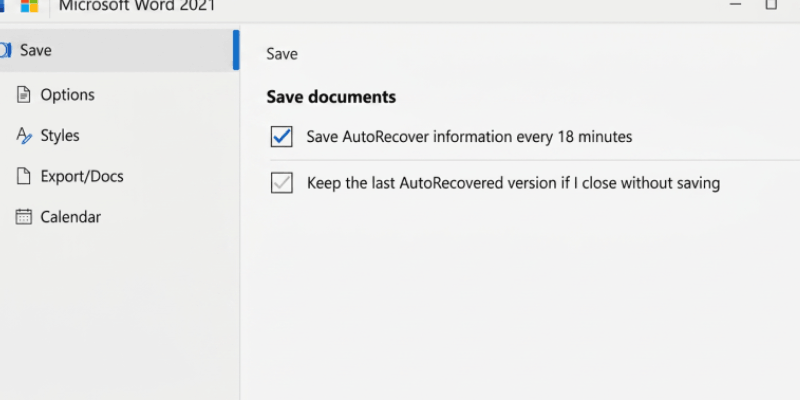Screen dimensions: 800x400
Task: Click the Save icon in sidebar
Action: click(x=5, y=50)
